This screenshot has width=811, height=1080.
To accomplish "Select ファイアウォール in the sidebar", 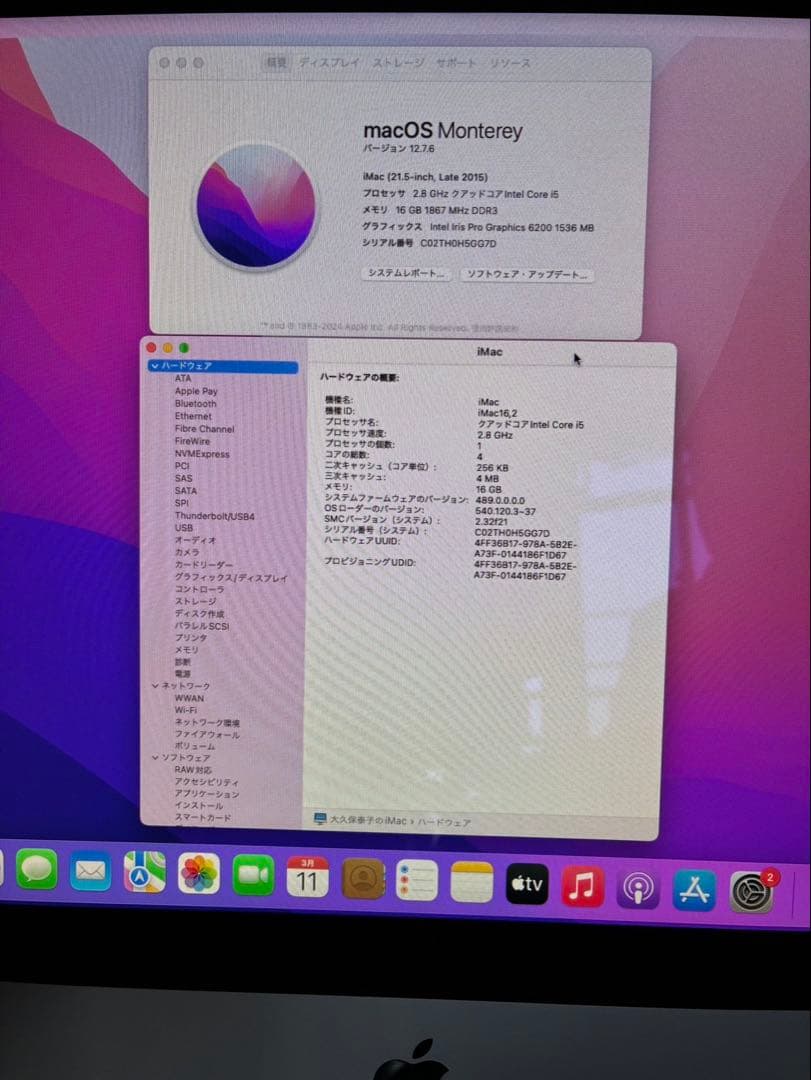I will (207, 734).
